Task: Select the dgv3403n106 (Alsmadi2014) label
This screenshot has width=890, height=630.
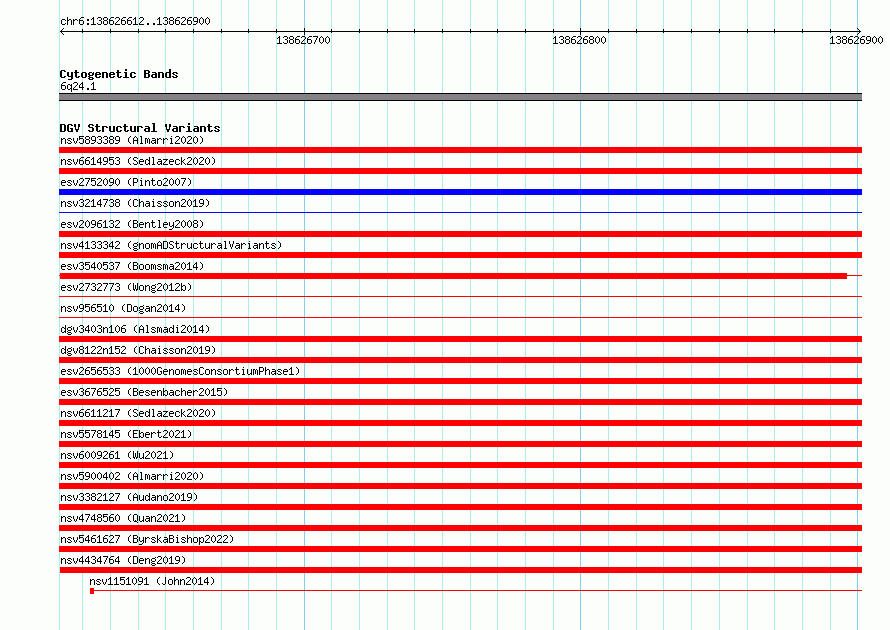Action: (x=135, y=329)
